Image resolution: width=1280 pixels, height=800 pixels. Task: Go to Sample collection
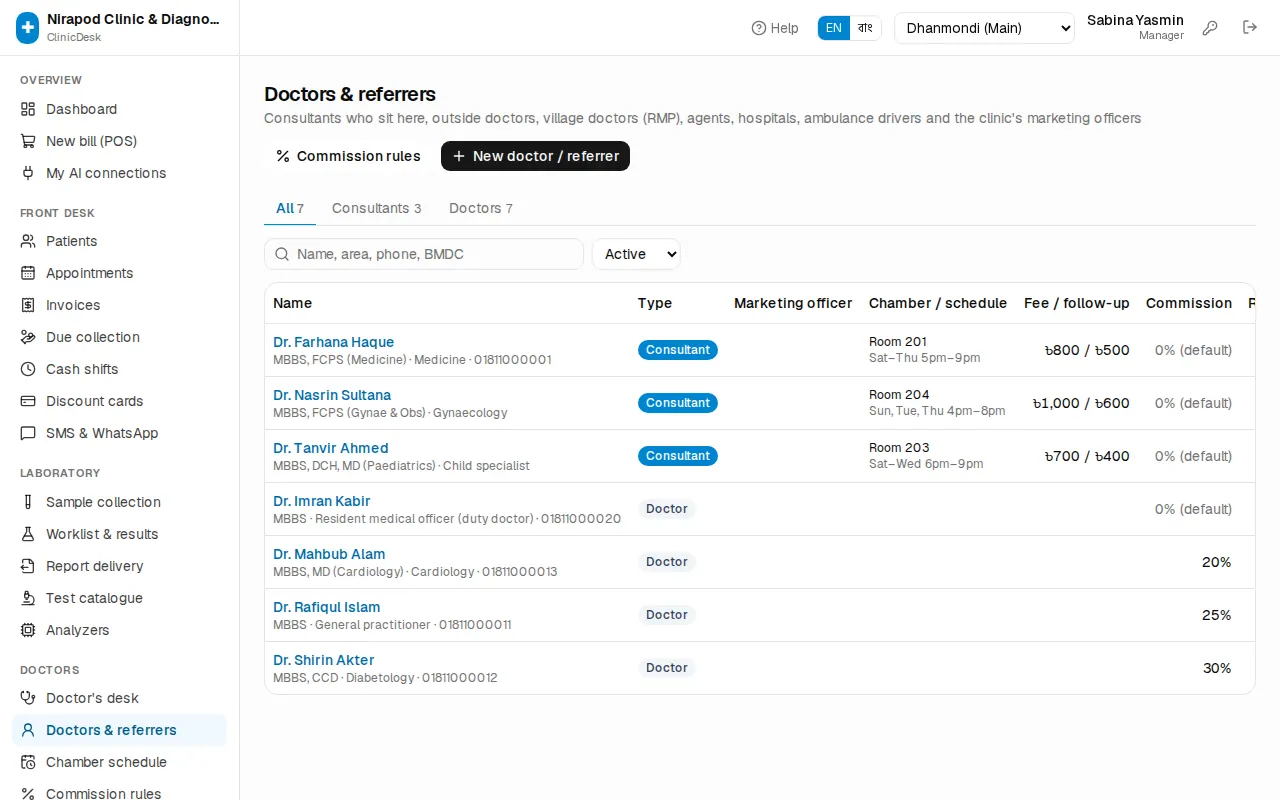point(119,502)
